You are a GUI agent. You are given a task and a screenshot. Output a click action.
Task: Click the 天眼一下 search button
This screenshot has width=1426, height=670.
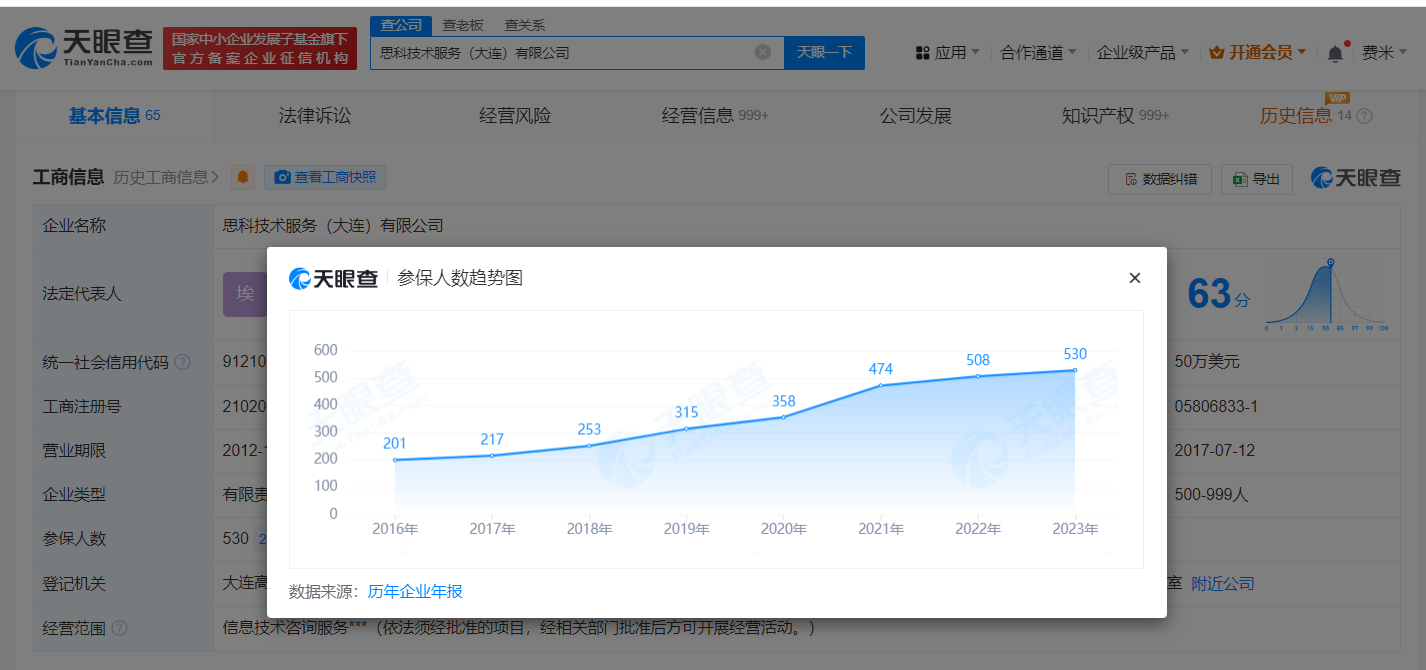(824, 52)
